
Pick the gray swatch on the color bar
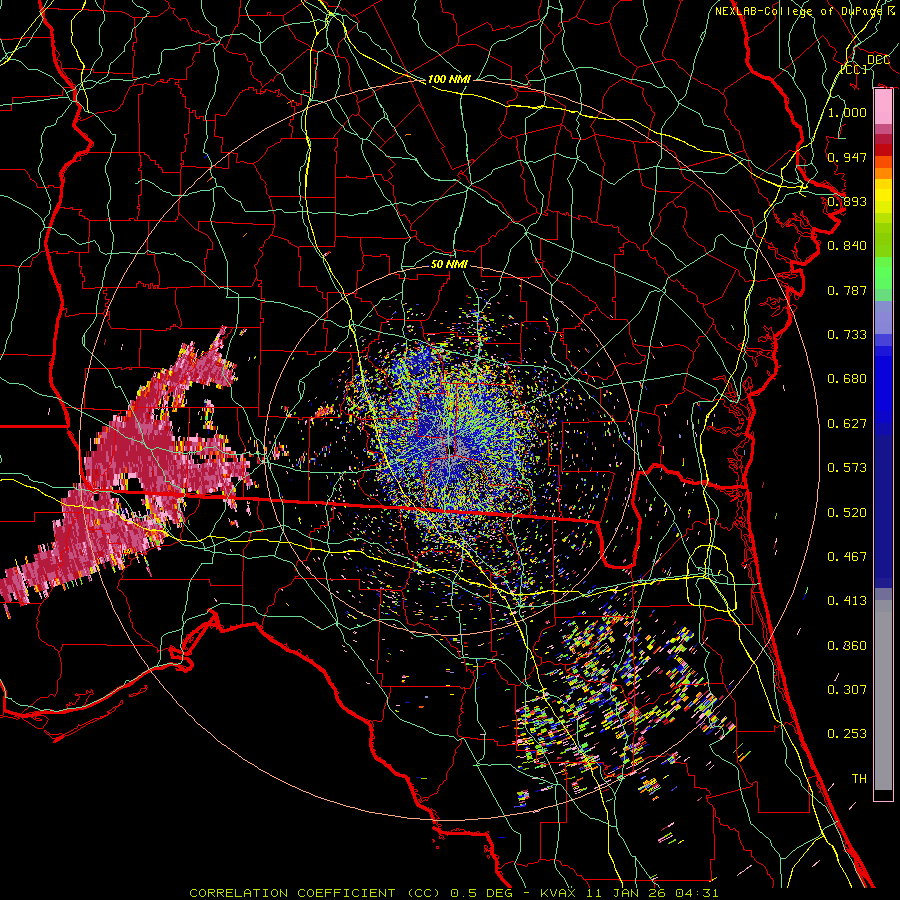[883, 695]
